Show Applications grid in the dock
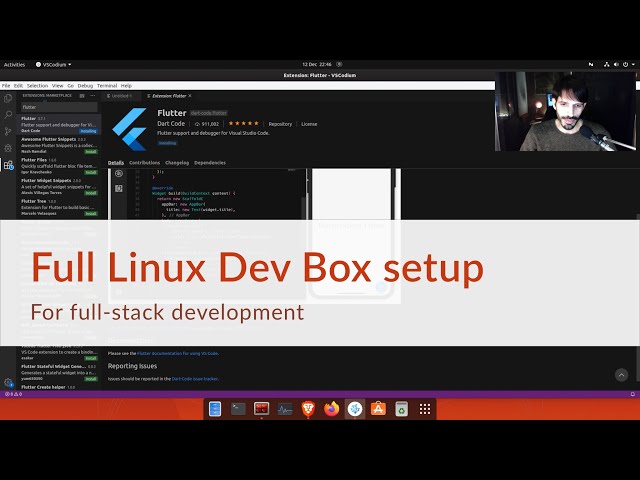The image size is (640, 480). (425, 409)
